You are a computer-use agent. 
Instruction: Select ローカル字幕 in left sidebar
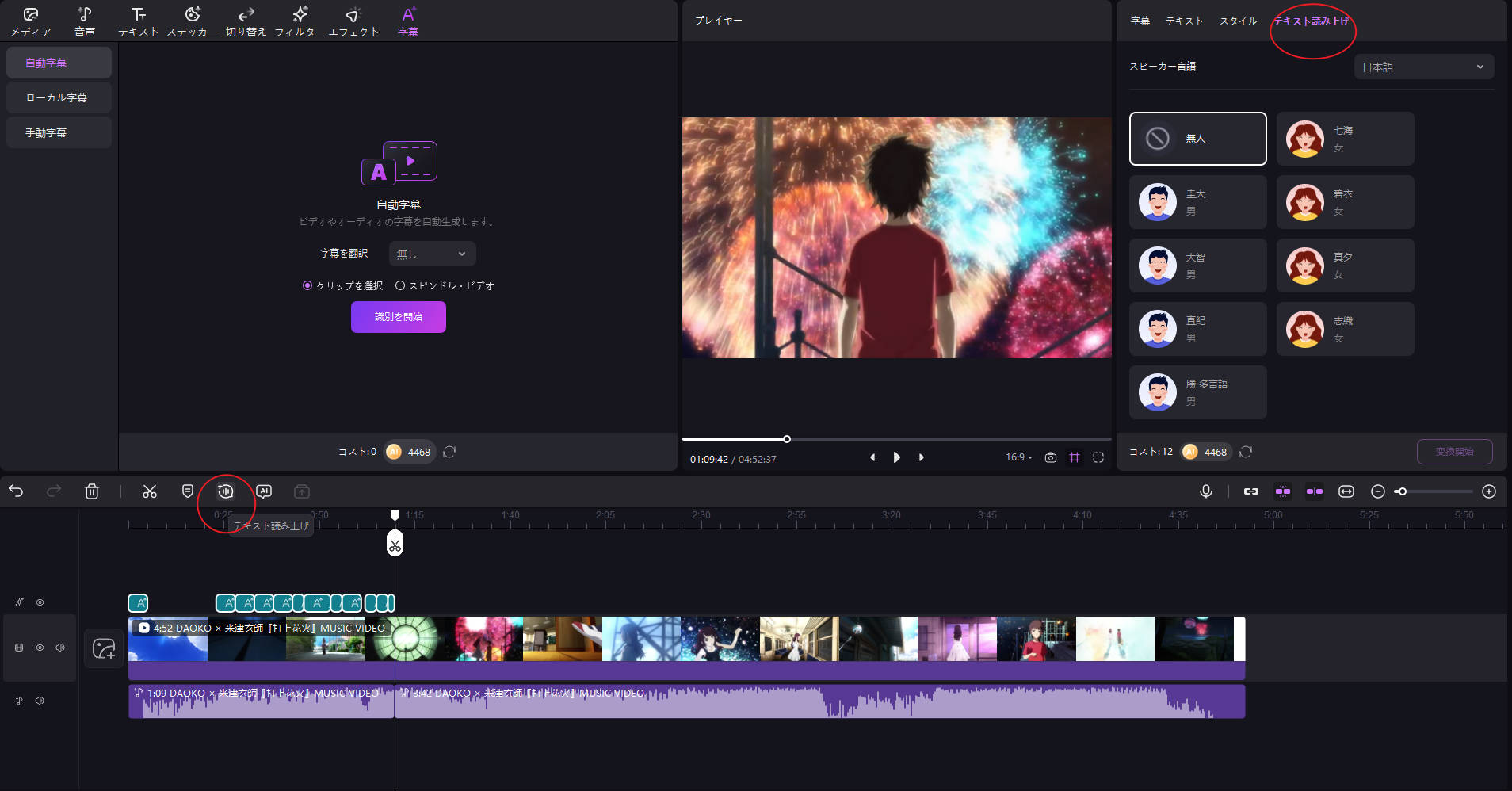(x=58, y=97)
